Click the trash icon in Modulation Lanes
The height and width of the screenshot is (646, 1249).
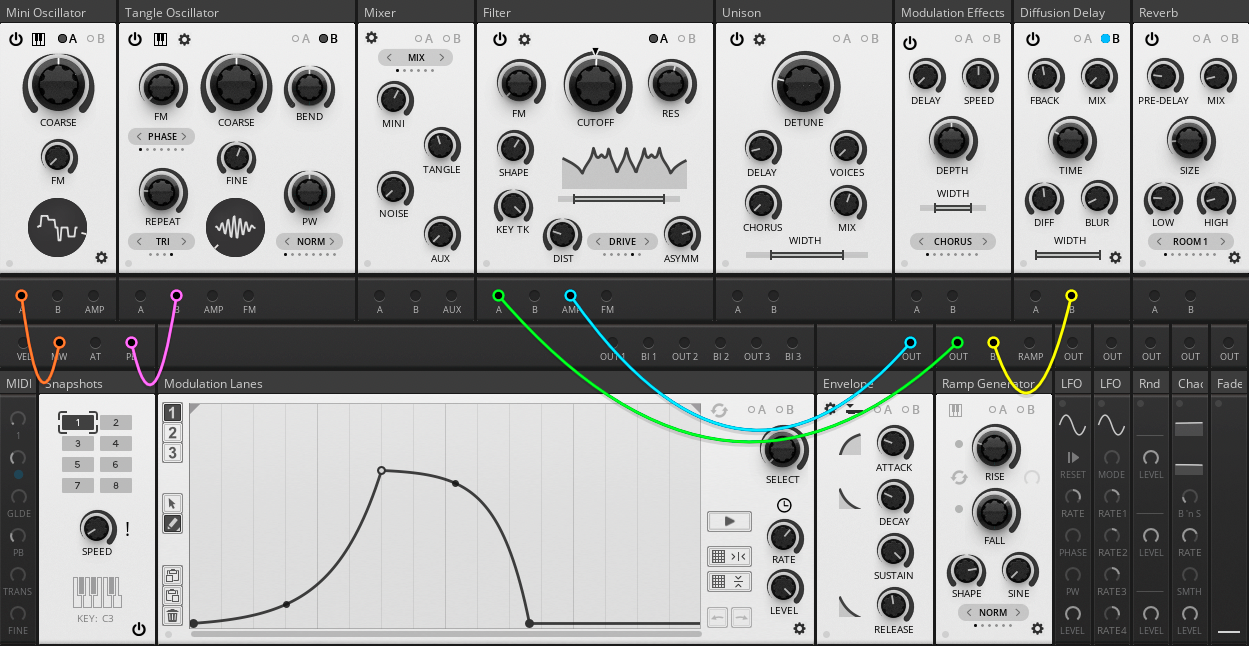pyautogui.click(x=173, y=616)
